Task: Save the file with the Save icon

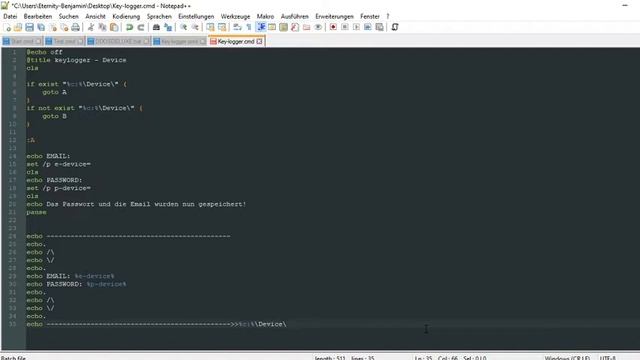Action: (x=29, y=27)
